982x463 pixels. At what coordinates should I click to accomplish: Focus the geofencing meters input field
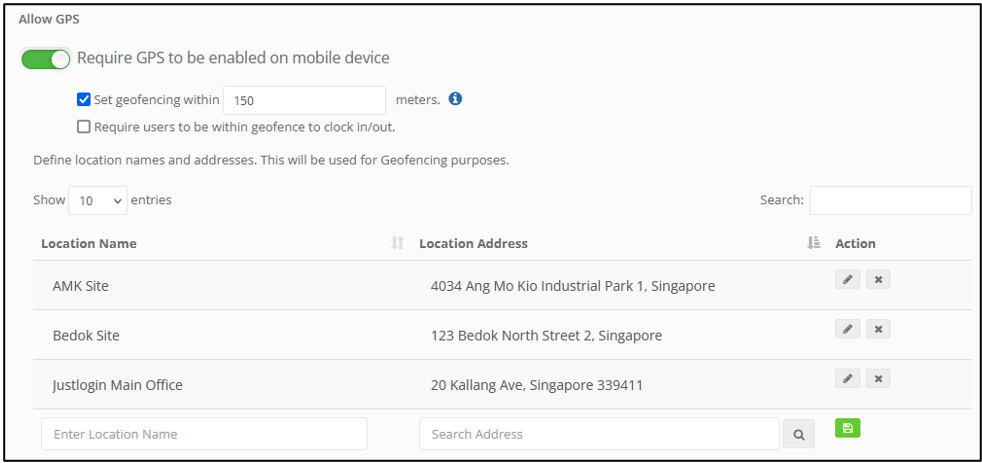304,100
